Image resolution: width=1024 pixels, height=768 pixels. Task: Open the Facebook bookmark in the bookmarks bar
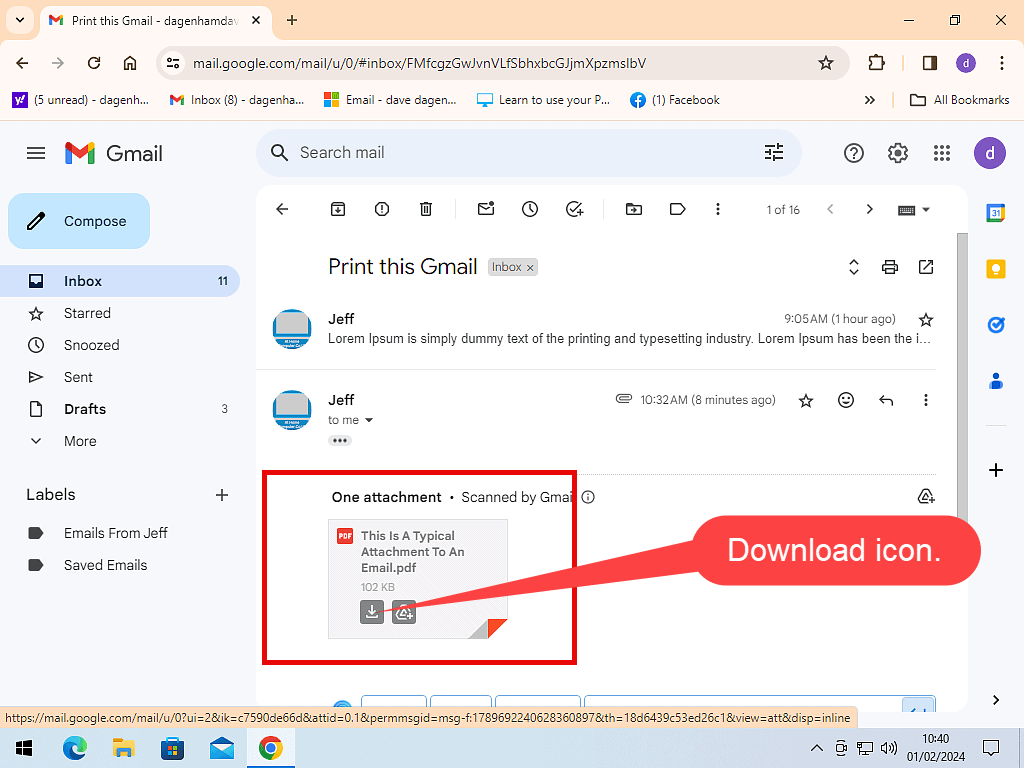(x=675, y=99)
